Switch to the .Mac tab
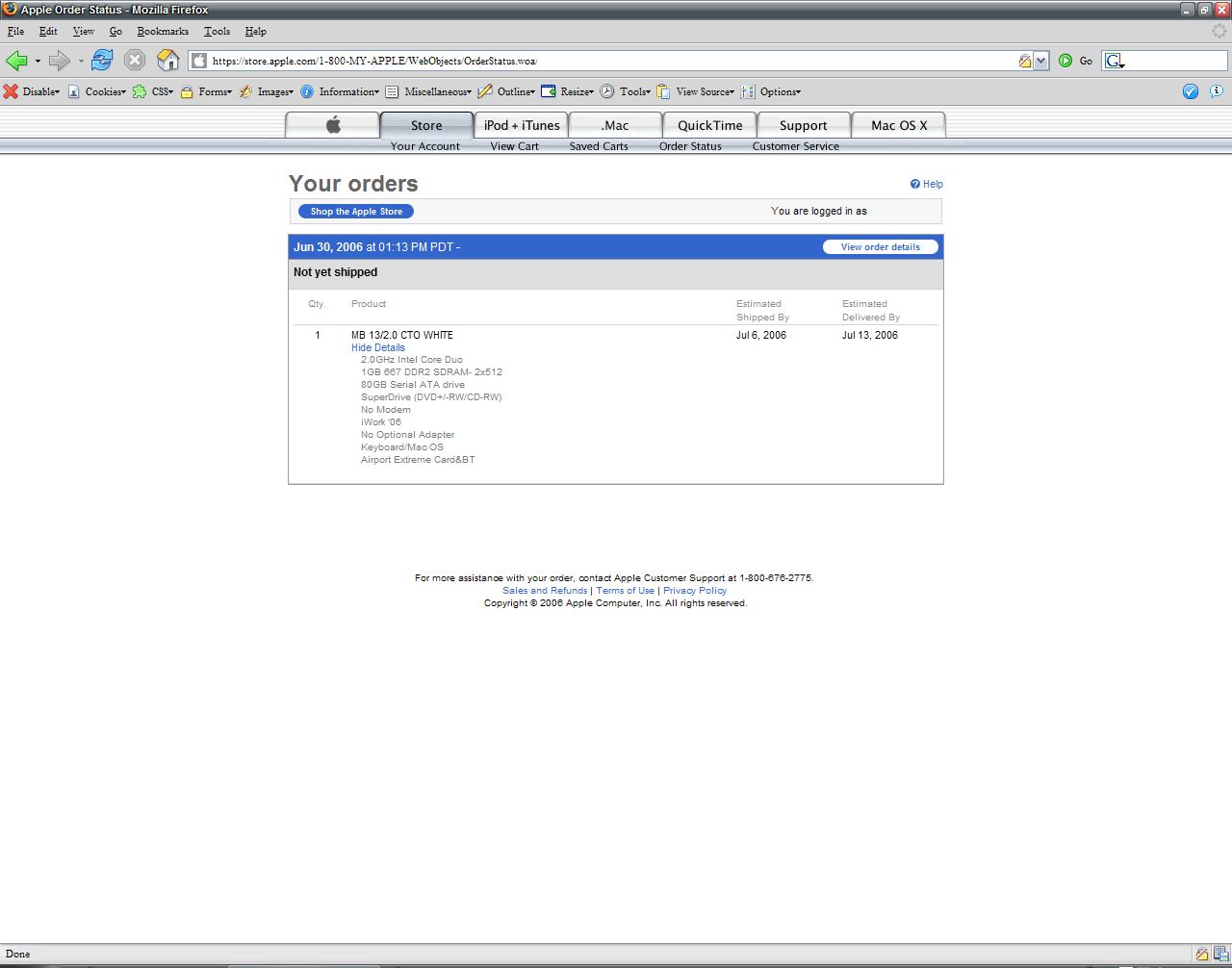The image size is (1232, 968). pyautogui.click(x=615, y=125)
